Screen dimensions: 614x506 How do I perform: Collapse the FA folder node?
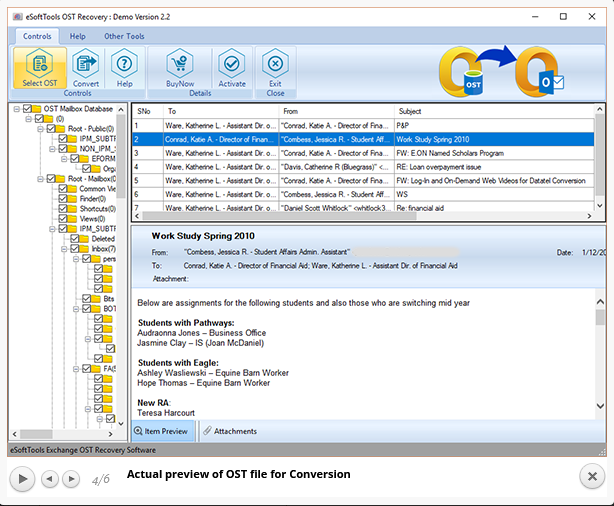76,369
